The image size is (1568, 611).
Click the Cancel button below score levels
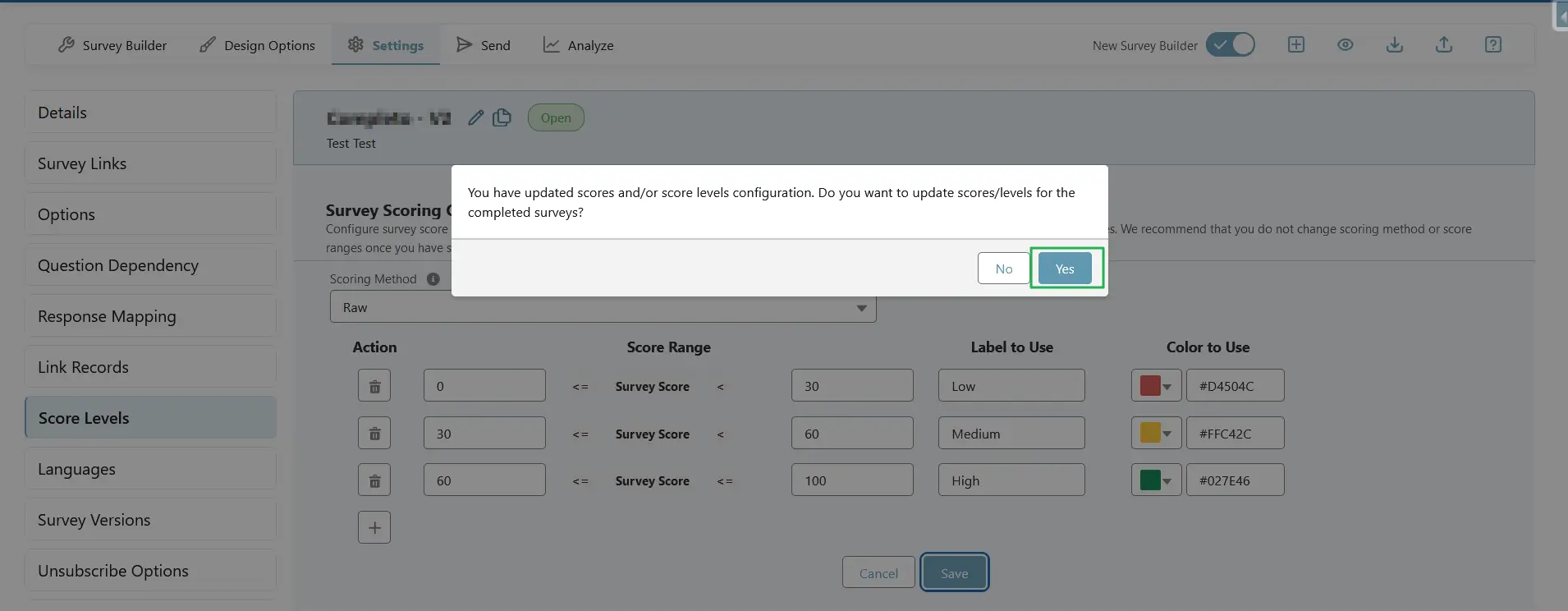pos(878,572)
